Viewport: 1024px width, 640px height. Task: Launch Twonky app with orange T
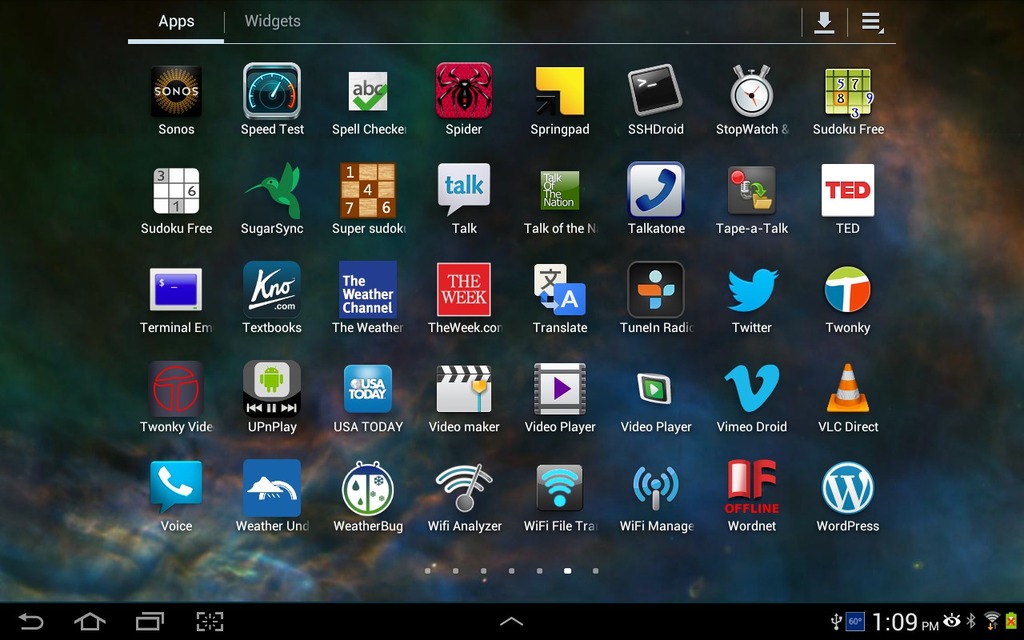(x=848, y=299)
